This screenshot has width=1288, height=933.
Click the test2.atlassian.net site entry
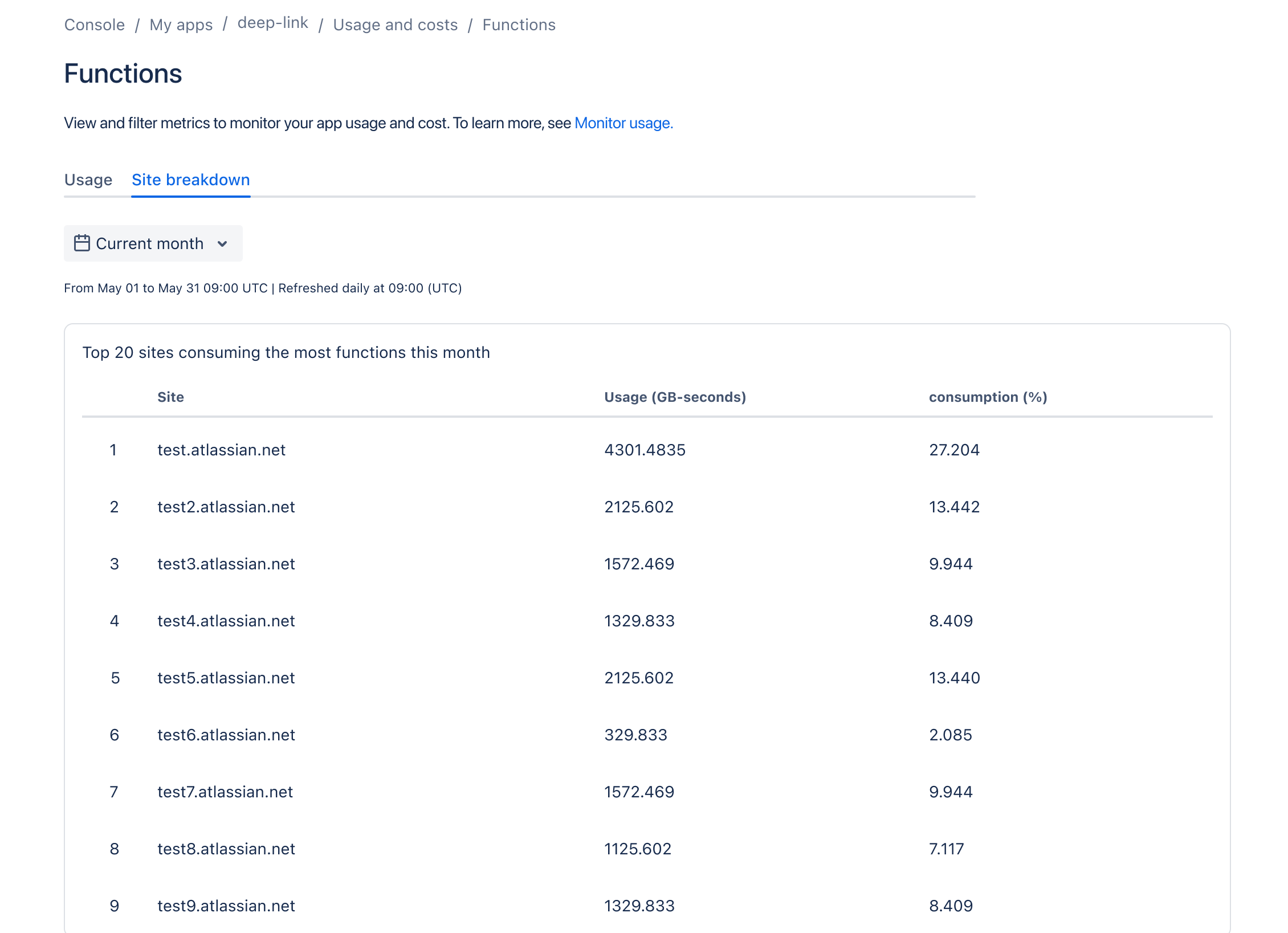(x=226, y=507)
